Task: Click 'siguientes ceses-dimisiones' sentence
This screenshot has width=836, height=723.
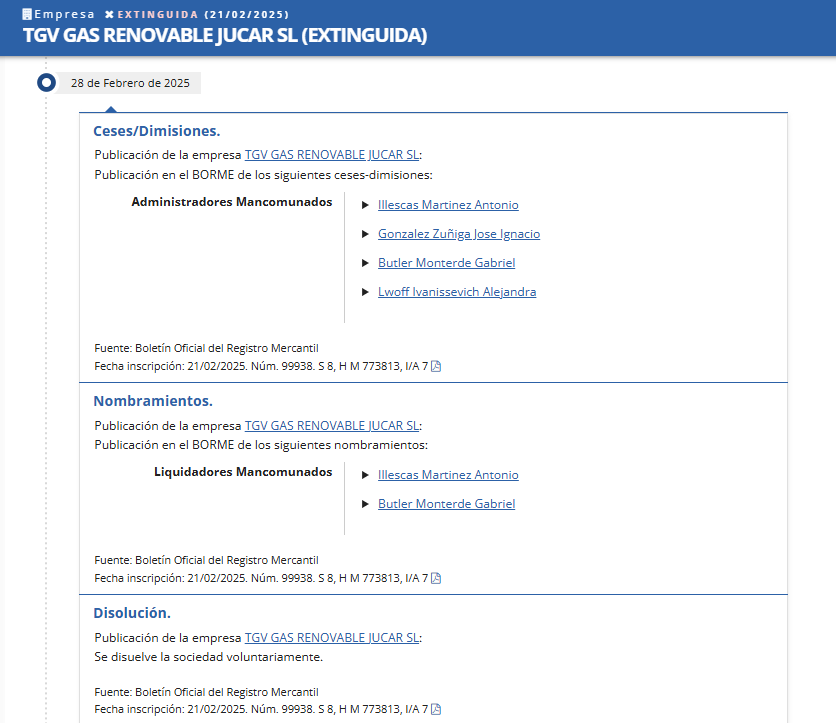Action: point(263,175)
